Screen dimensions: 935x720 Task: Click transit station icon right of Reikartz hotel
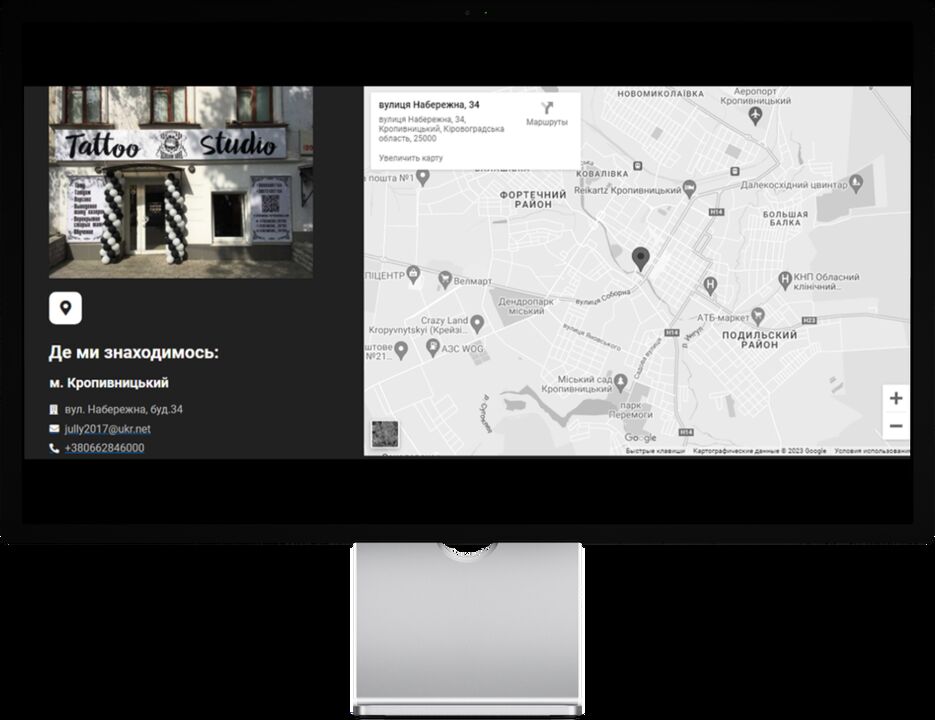735,171
